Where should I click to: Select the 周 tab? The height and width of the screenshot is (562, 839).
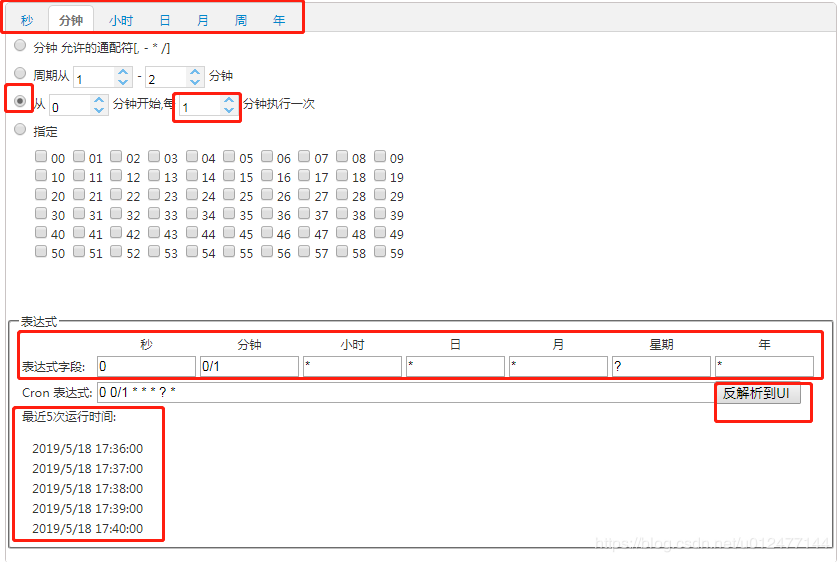tap(241, 20)
